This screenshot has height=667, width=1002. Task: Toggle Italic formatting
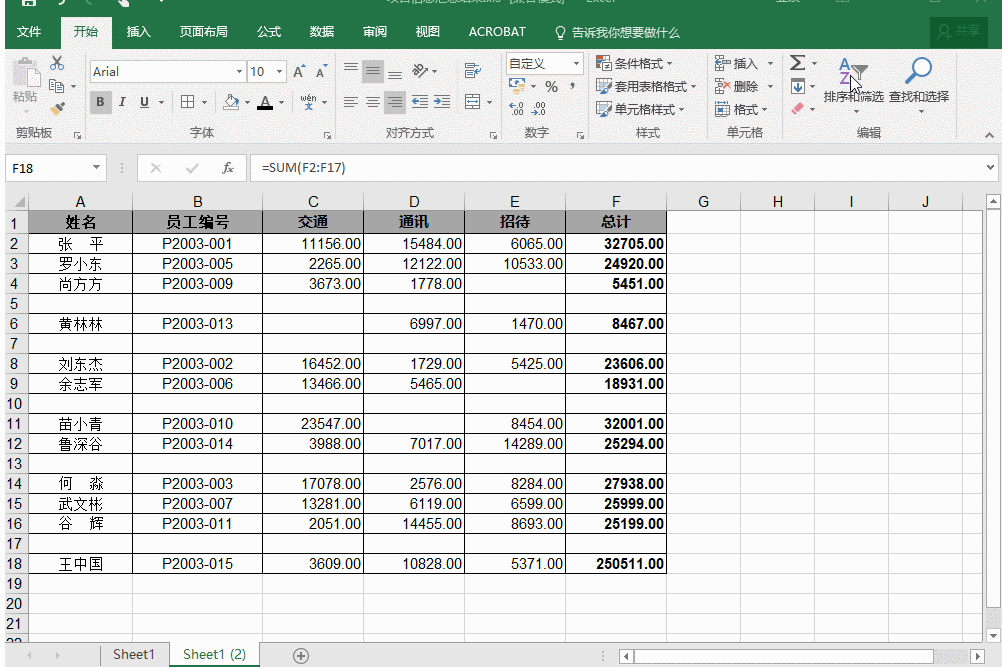(x=122, y=102)
